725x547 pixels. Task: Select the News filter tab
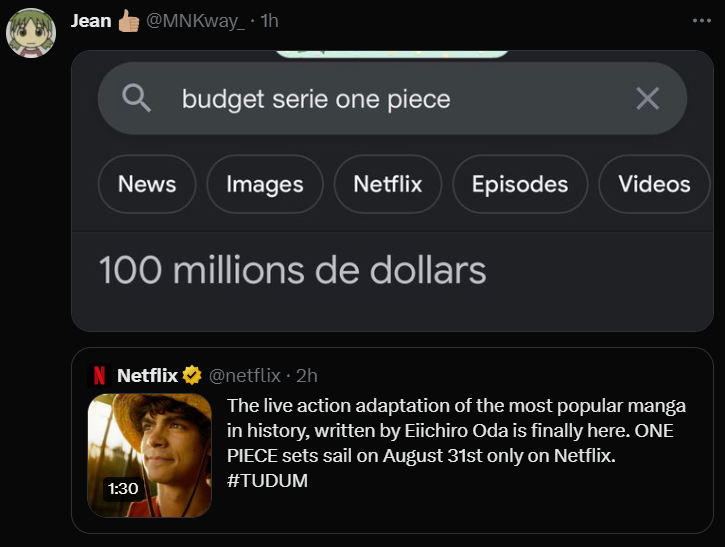147,184
